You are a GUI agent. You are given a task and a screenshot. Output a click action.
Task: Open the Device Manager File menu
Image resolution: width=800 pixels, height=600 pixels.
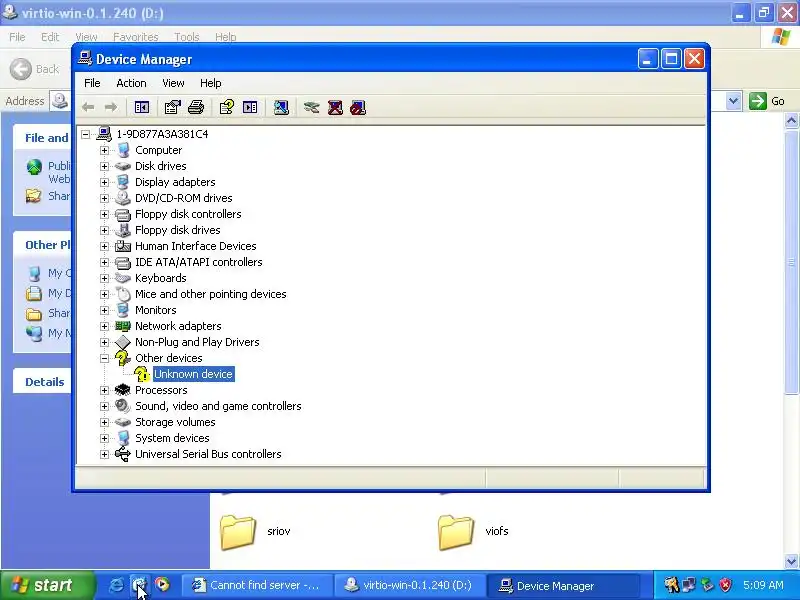(92, 83)
